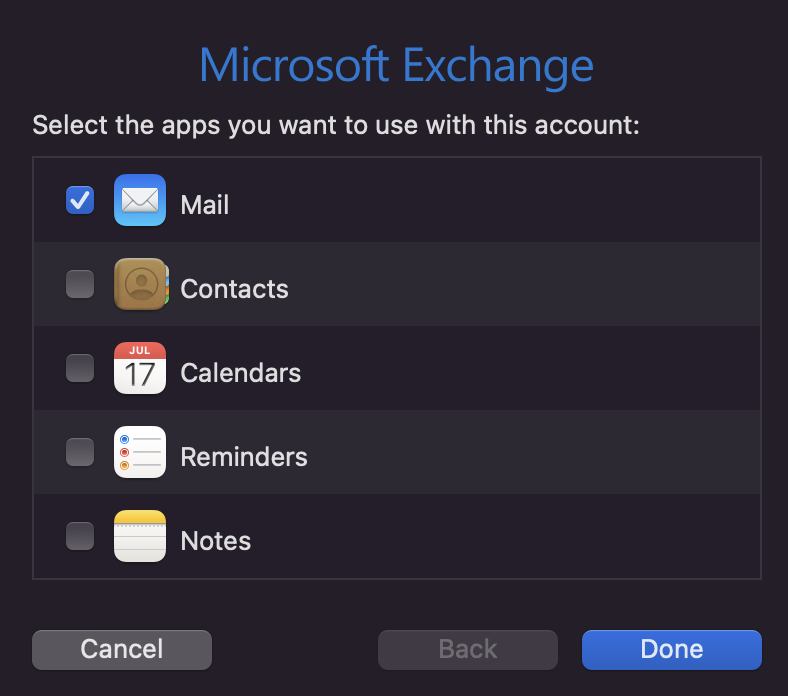The image size is (788, 696).
Task: Cancel the Exchange account setup
Action: [122, 649]
